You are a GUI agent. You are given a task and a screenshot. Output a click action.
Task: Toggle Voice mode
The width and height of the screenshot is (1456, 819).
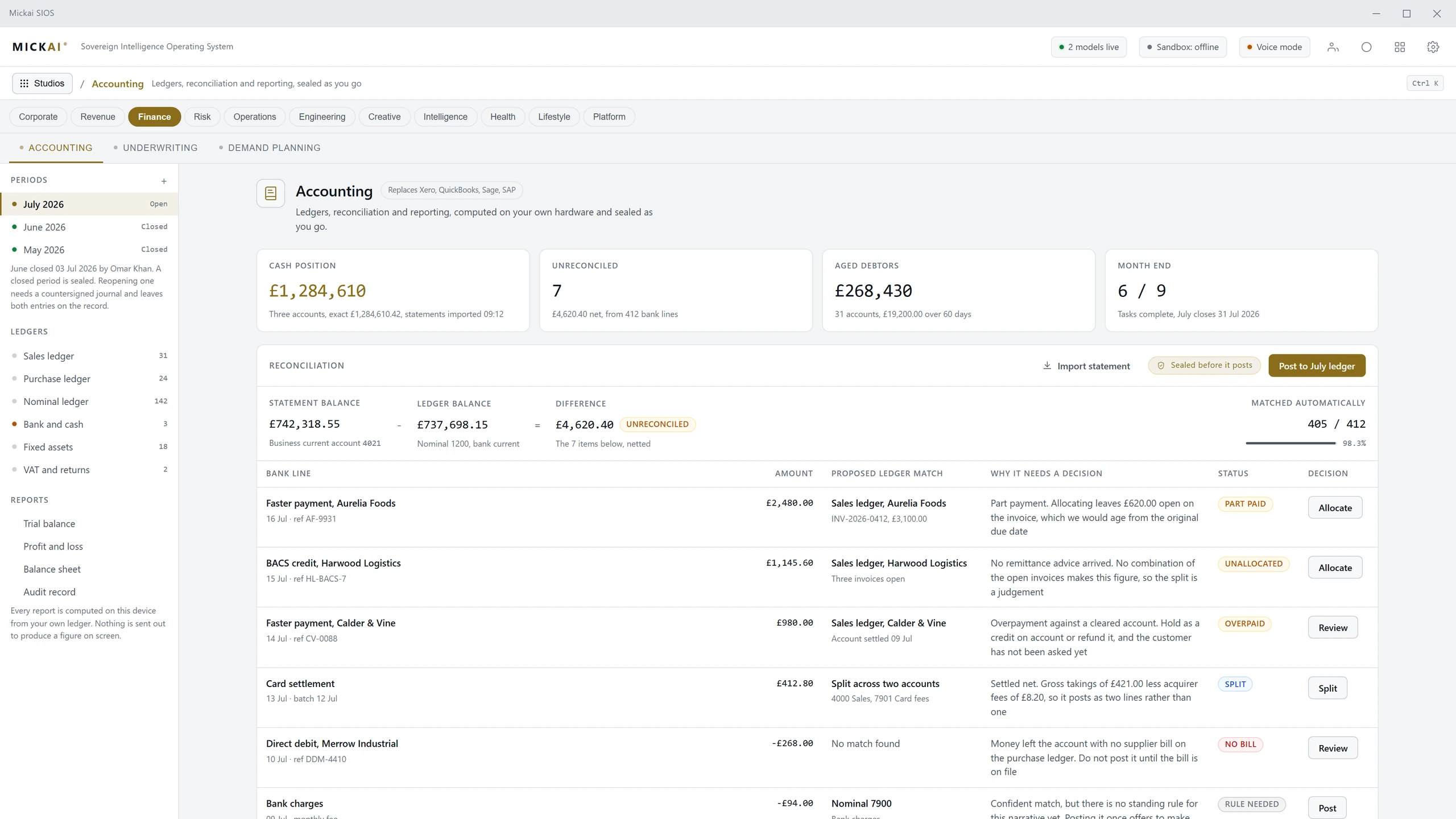[1274, 47]
